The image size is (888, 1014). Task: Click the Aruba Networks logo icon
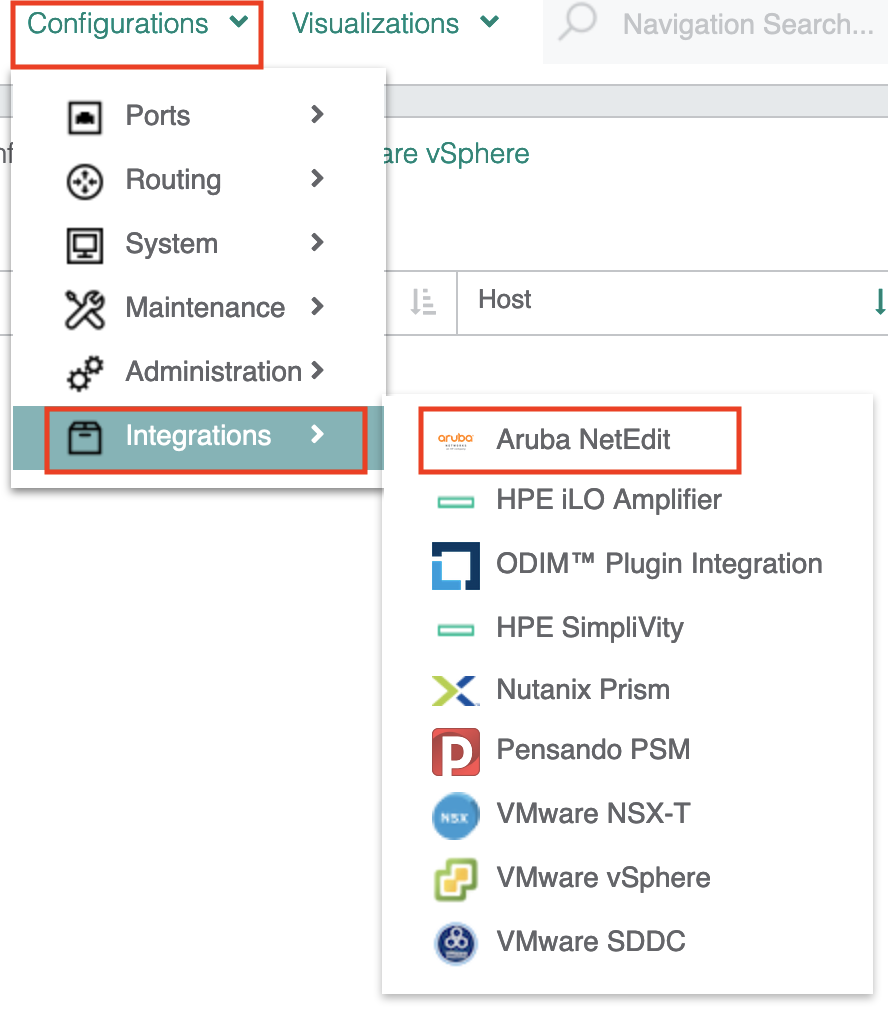453,437
